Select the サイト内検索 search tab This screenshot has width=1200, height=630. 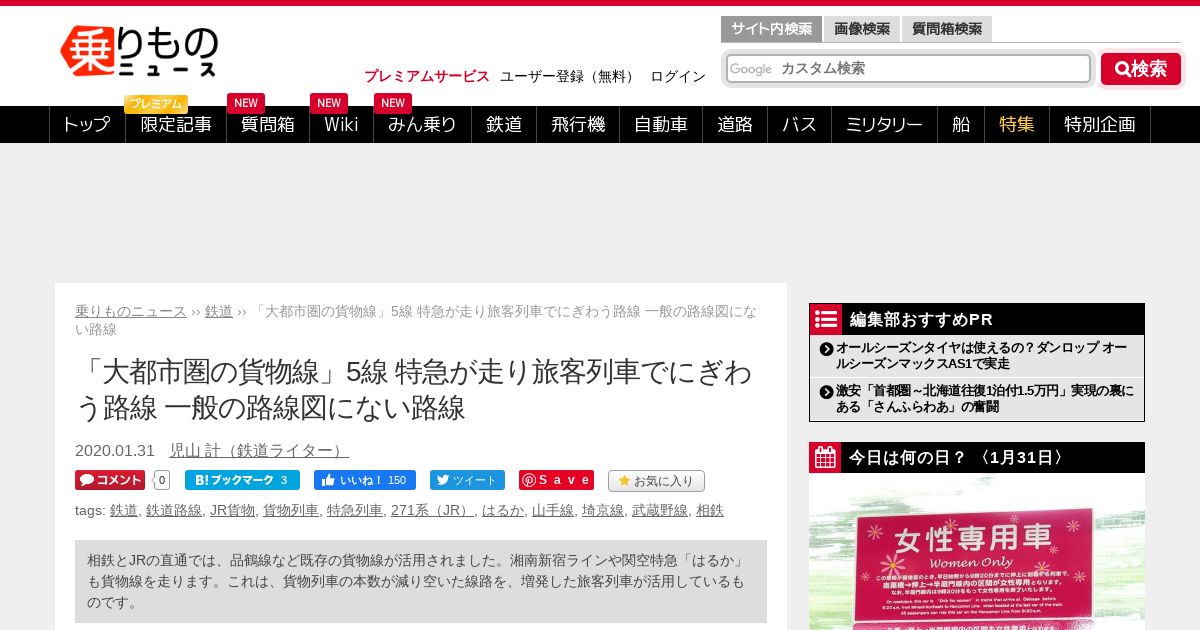point(771,29)
